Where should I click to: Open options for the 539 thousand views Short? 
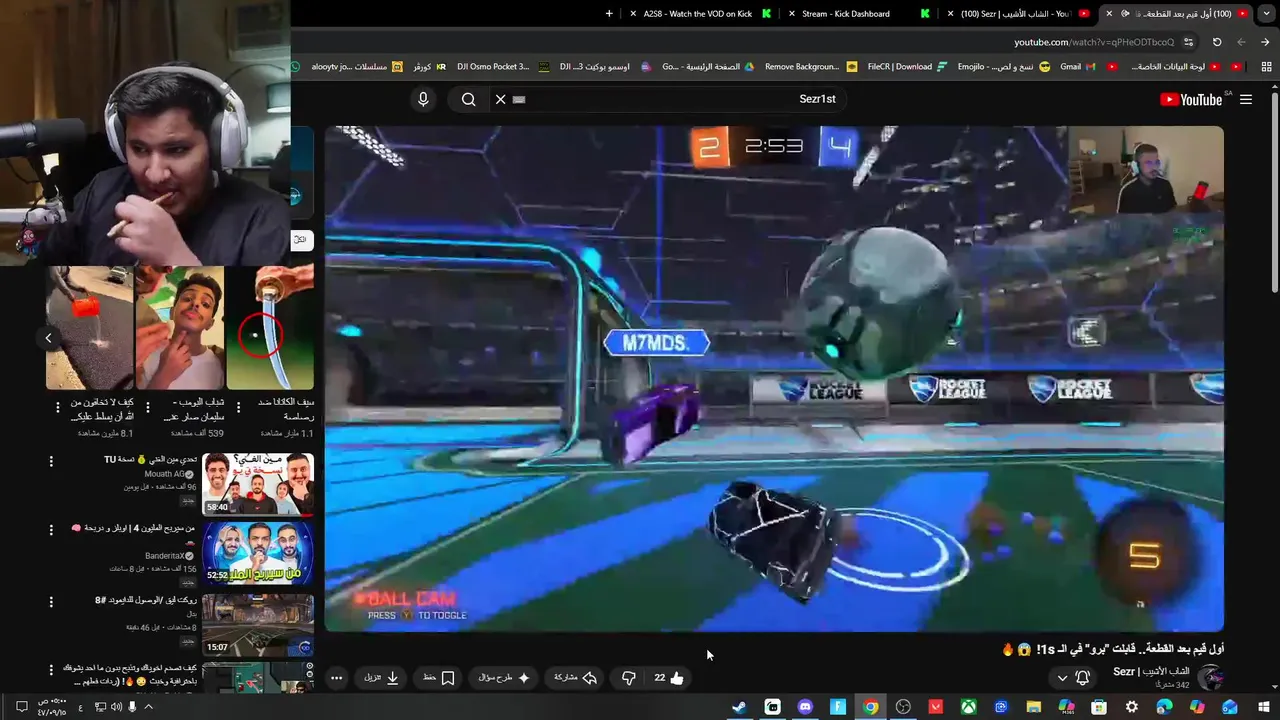coord(148,407)
